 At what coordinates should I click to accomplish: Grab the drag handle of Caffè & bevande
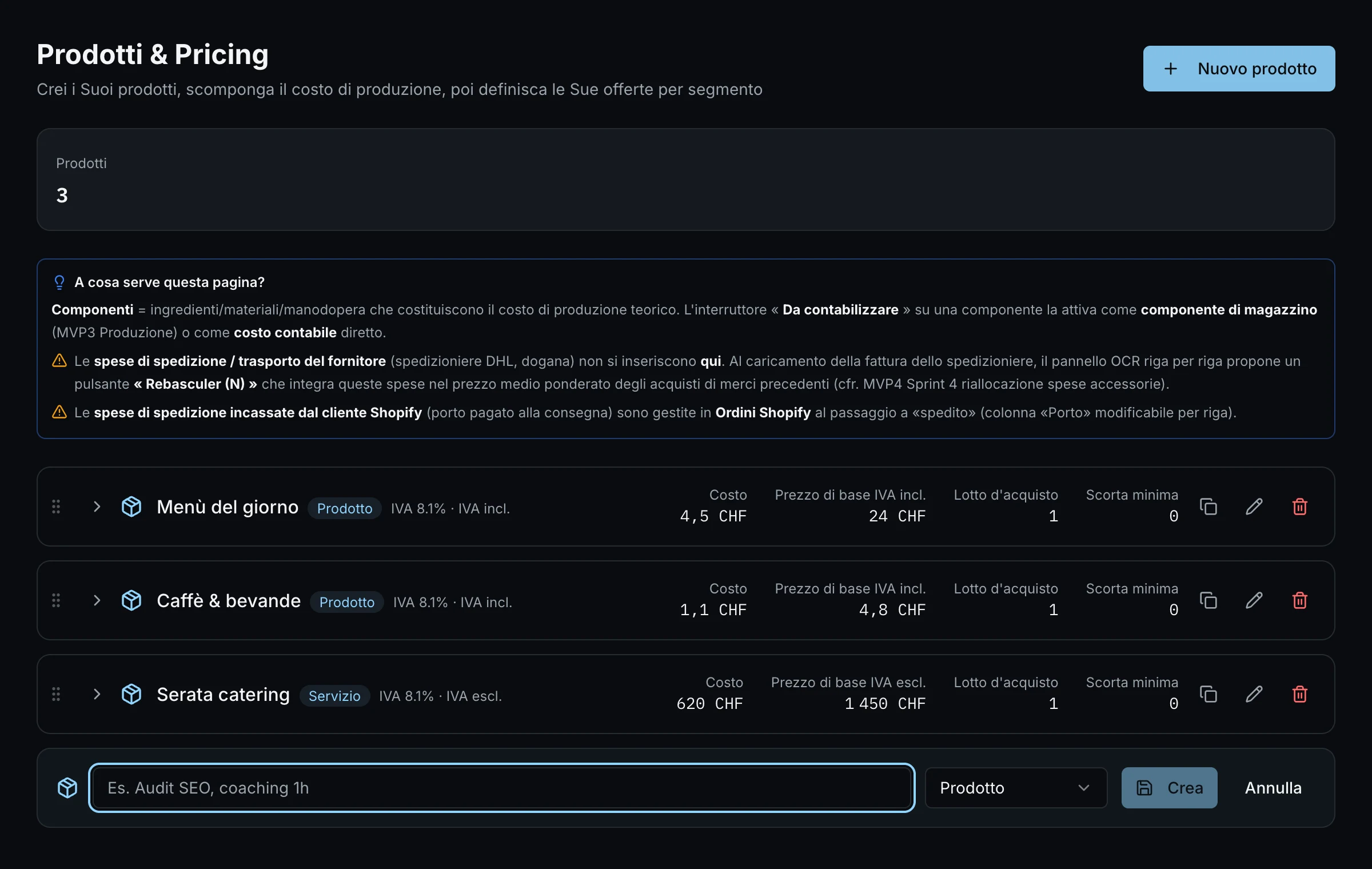click(56, 600)
